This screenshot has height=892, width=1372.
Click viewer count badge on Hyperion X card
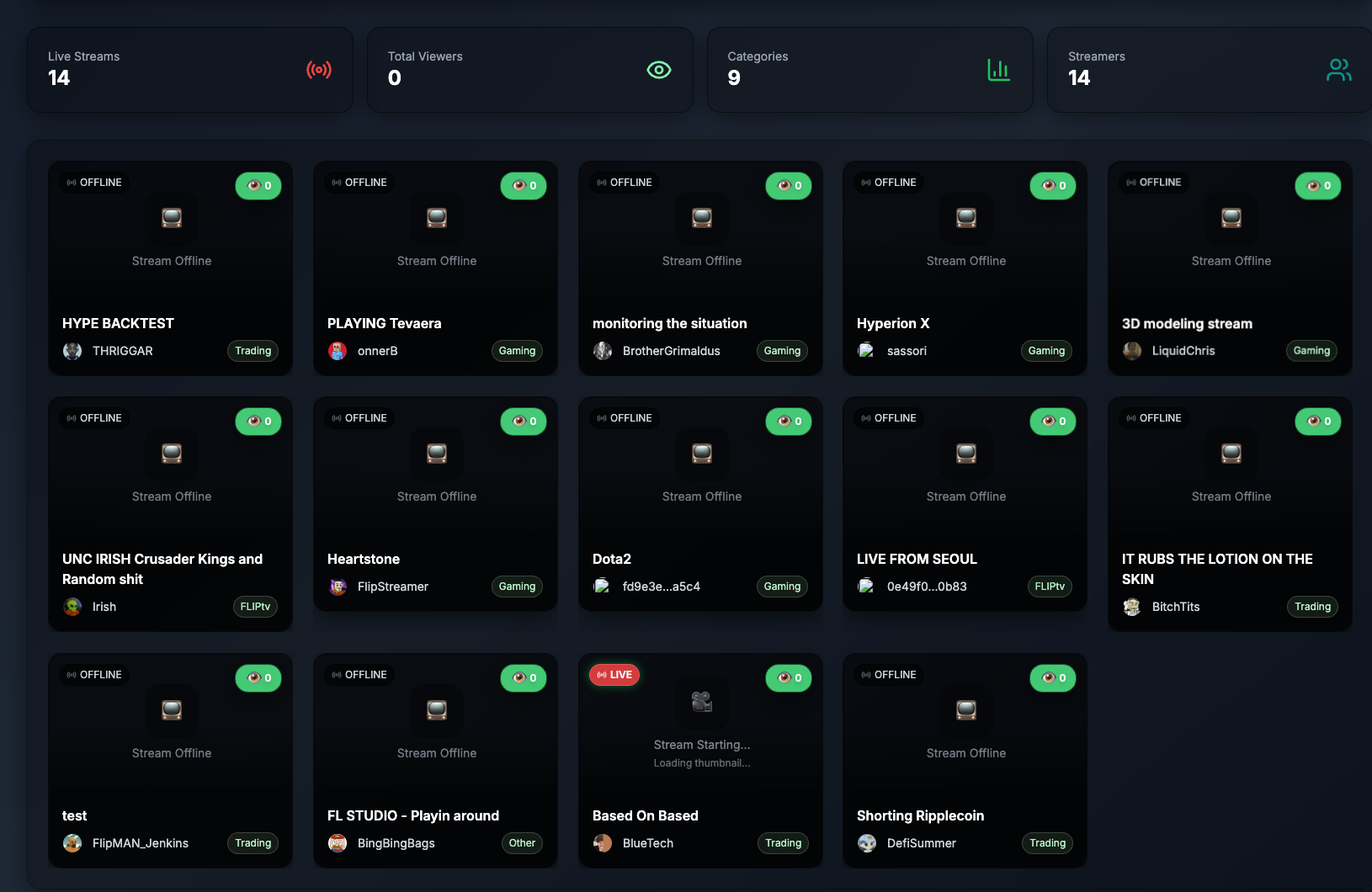[x=1052, y=186]
